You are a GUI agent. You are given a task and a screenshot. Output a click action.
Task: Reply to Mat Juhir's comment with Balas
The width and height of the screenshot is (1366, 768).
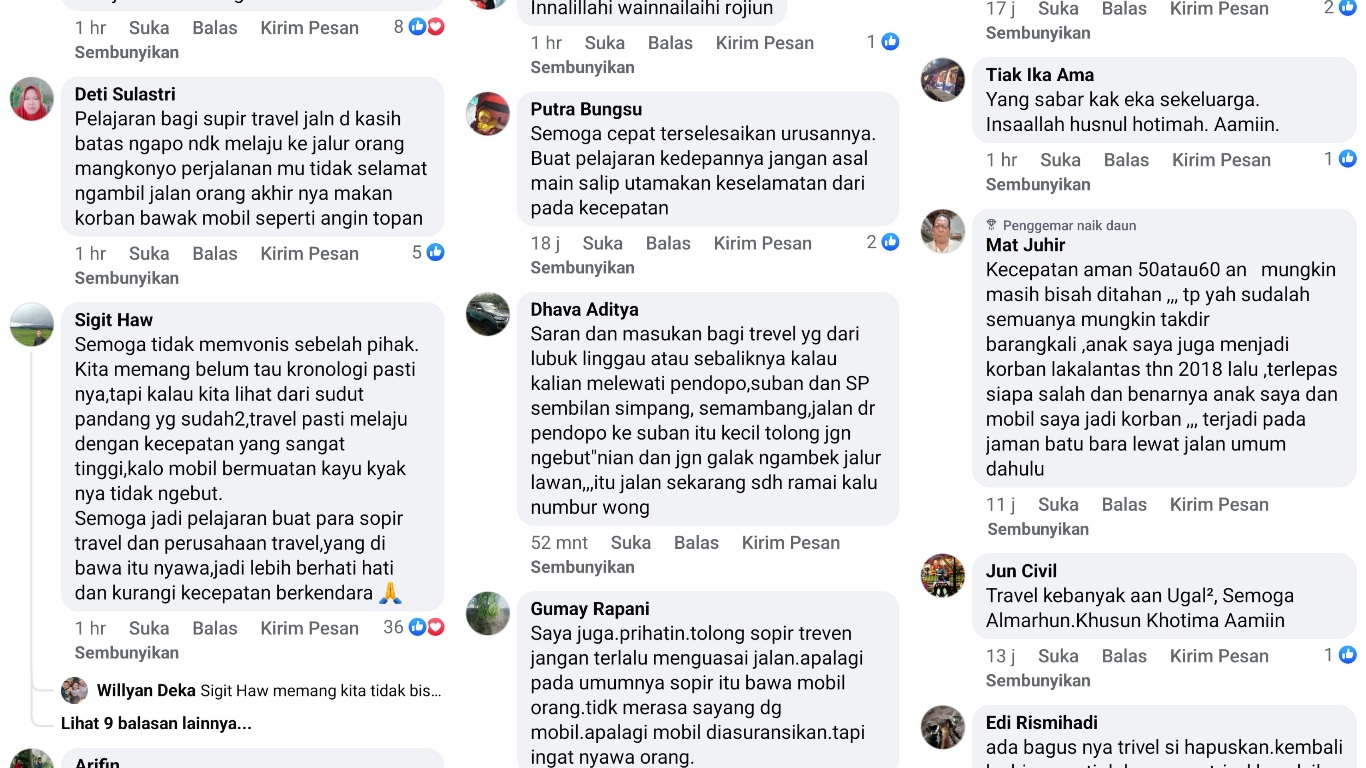tap(1124, 504)
